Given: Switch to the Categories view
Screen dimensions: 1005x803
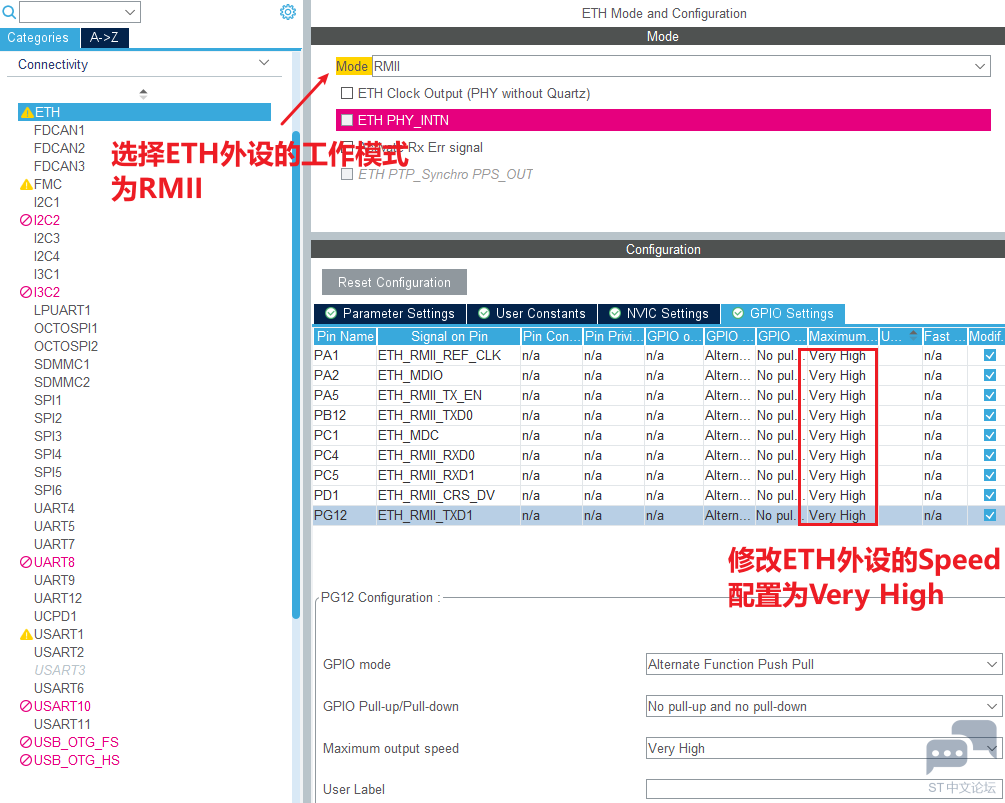Looking at the screenshot, I should (x=40, y=38).
